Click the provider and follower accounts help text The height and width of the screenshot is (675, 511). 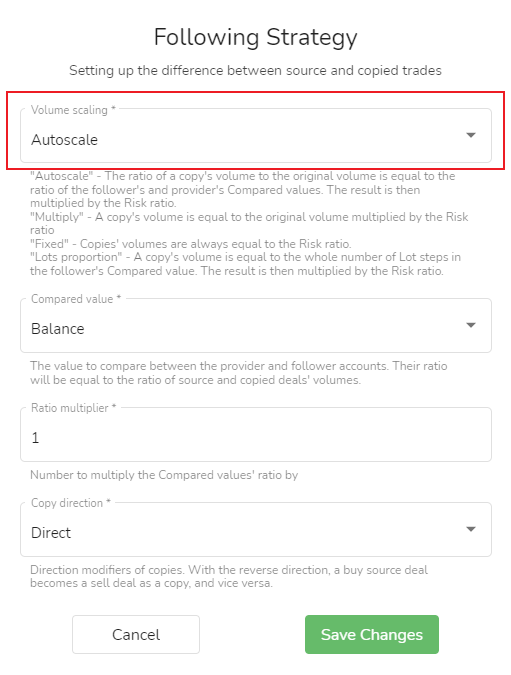coord(238,373)
